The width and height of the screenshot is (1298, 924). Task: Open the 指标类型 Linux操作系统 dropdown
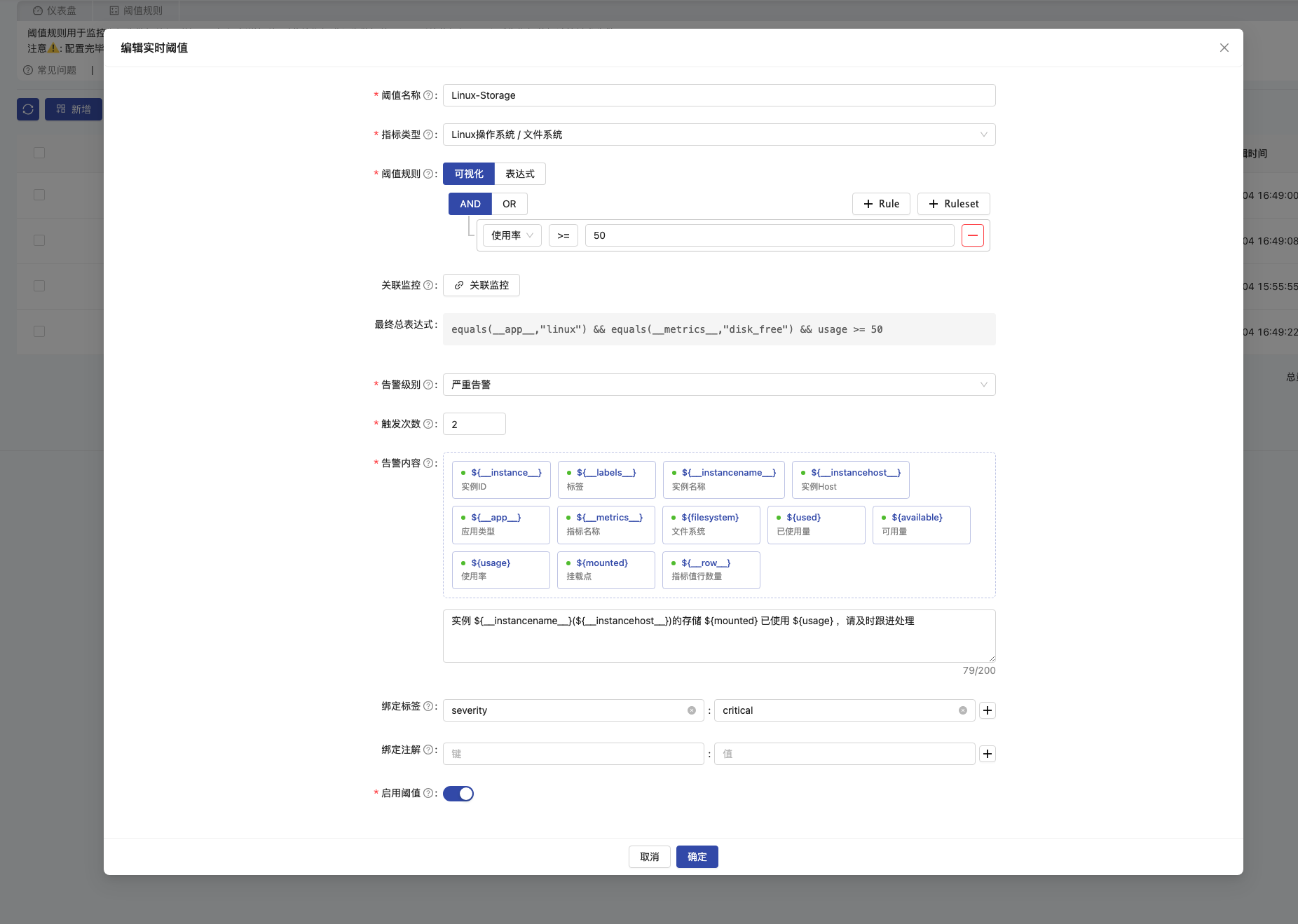[718, 135]
